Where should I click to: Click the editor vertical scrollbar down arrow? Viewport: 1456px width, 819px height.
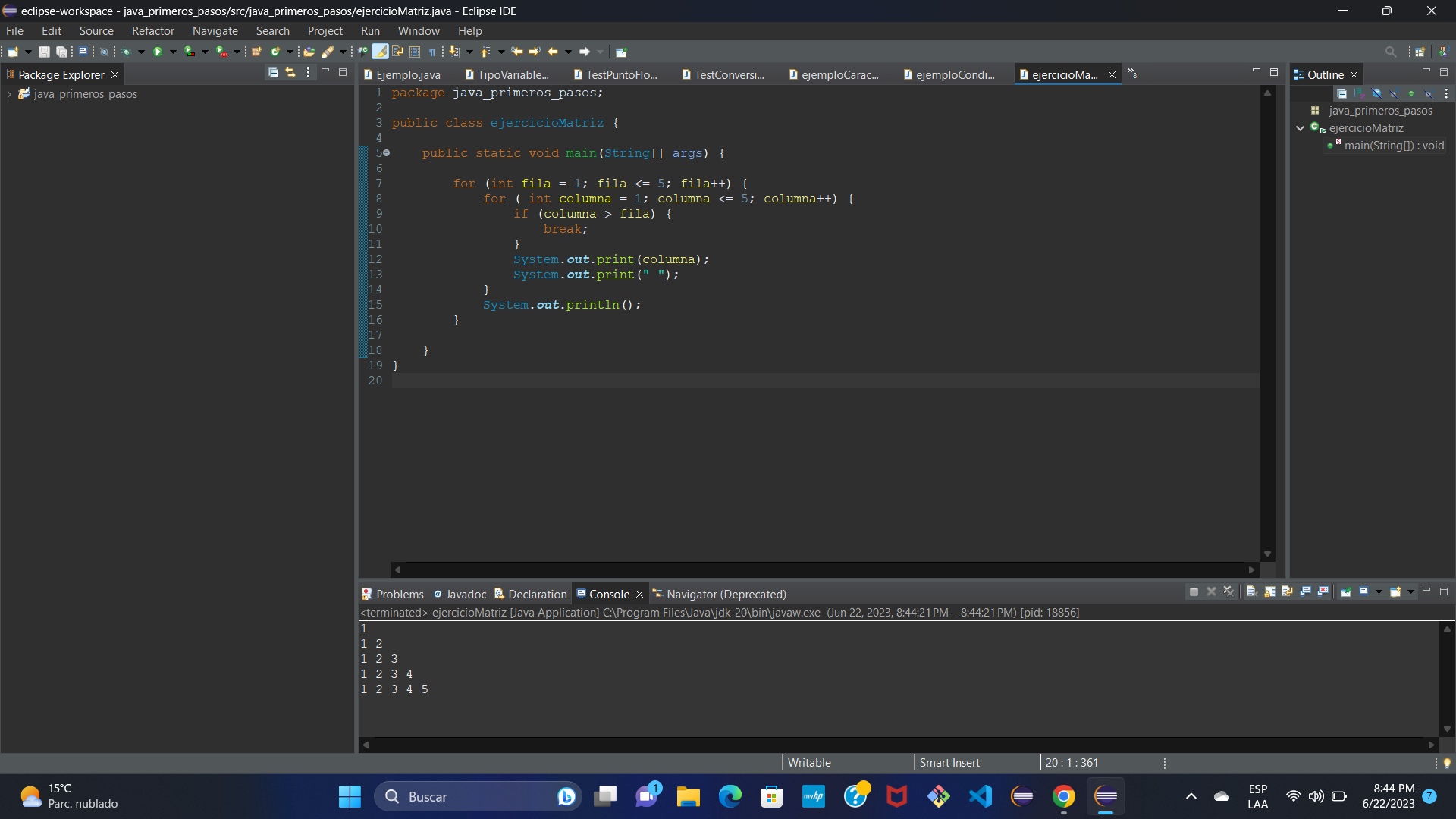click(x=1267, y=554)
